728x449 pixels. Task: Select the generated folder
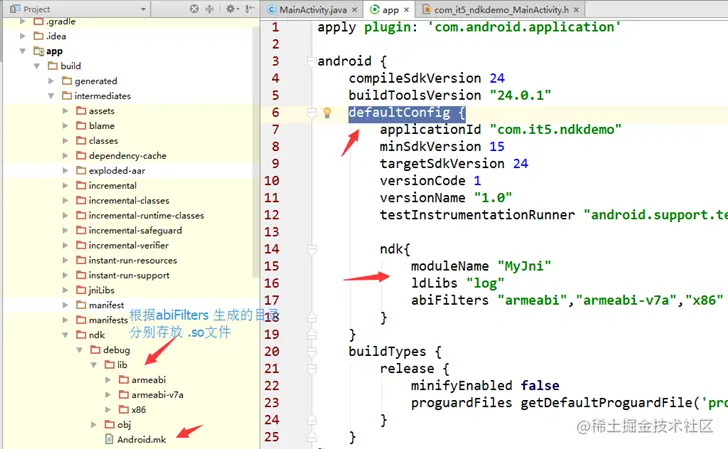90,81
